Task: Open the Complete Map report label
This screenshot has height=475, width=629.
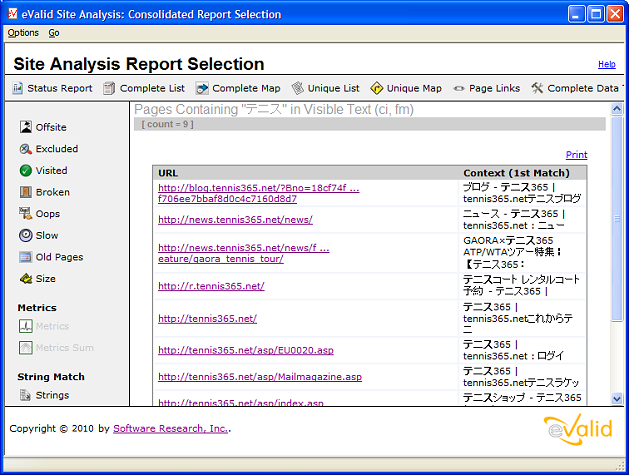Action: [246, 88]
